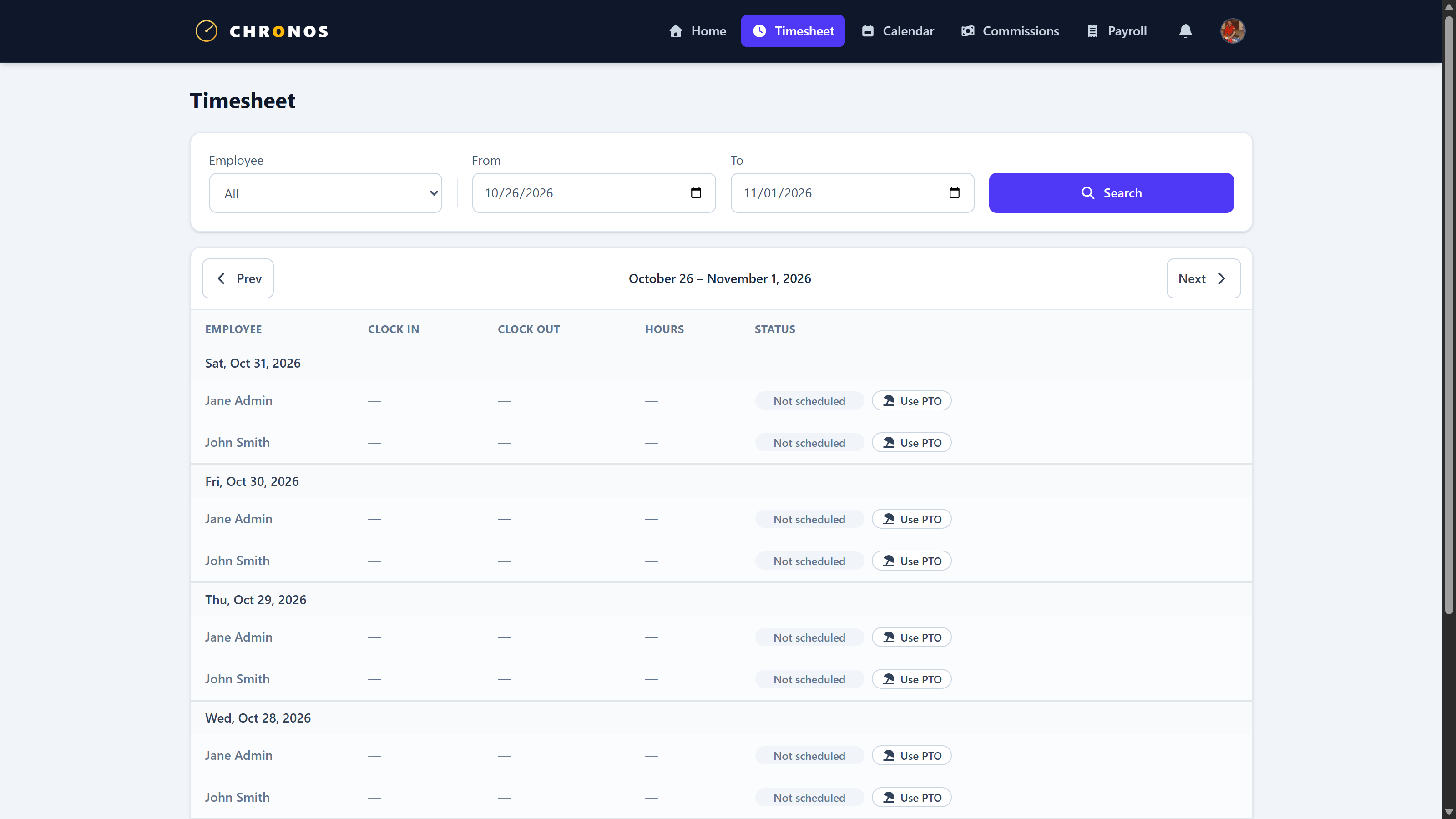The height and width of the screenshot is (819, 1456).
Task: Click the Search button
Action: coord(1111,193)
